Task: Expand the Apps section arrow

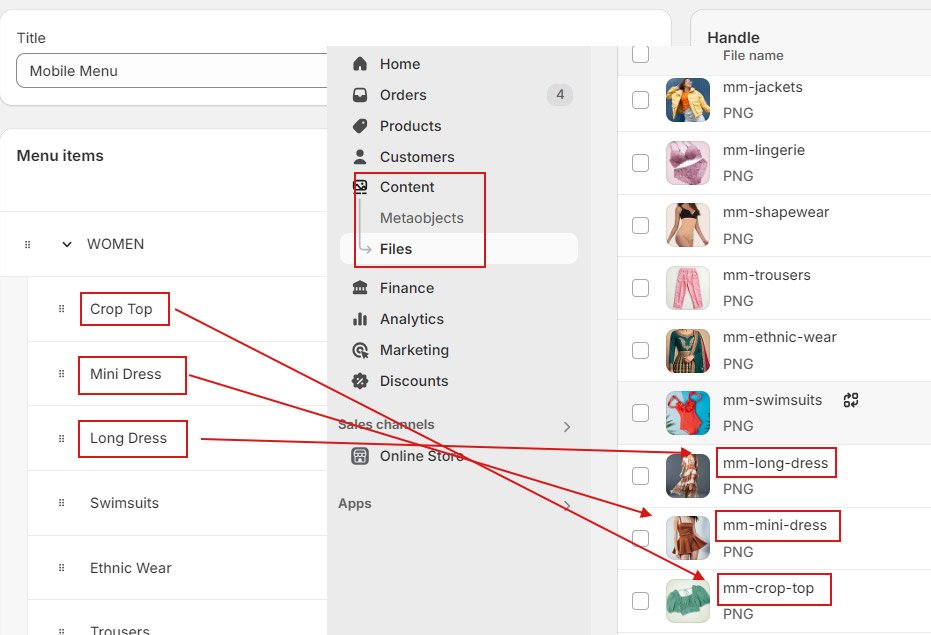Action: click(x=567, y=506)
